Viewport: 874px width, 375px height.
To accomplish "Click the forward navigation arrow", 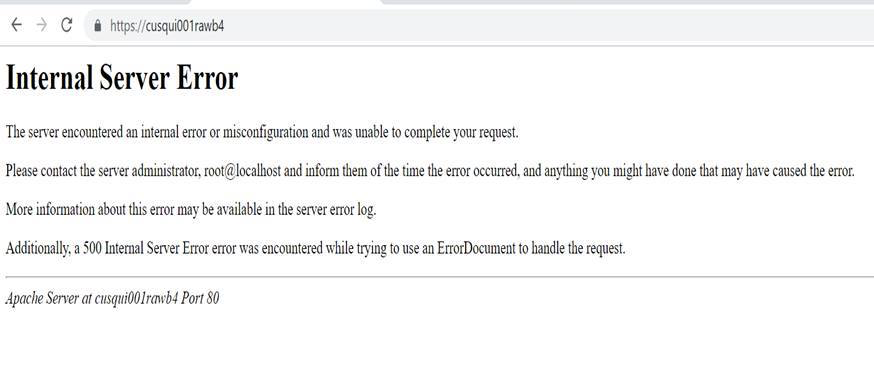I will click(x=41, y=25).
